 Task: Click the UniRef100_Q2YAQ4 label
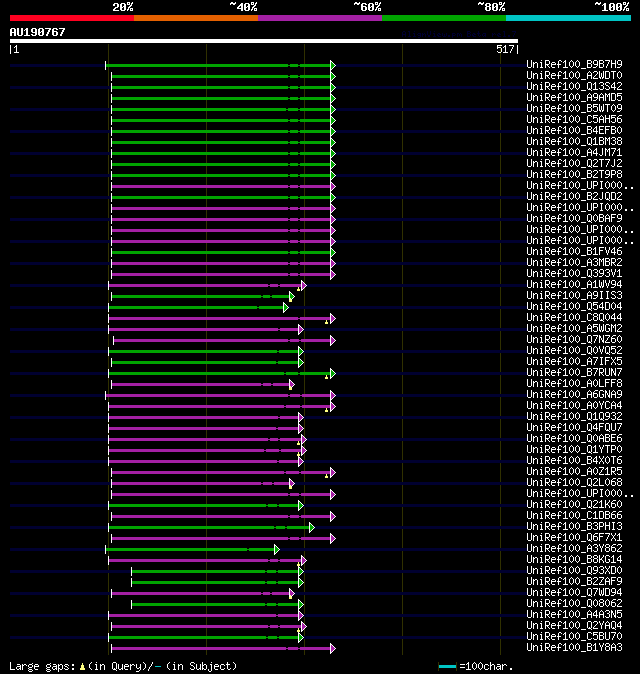point(574,626)
